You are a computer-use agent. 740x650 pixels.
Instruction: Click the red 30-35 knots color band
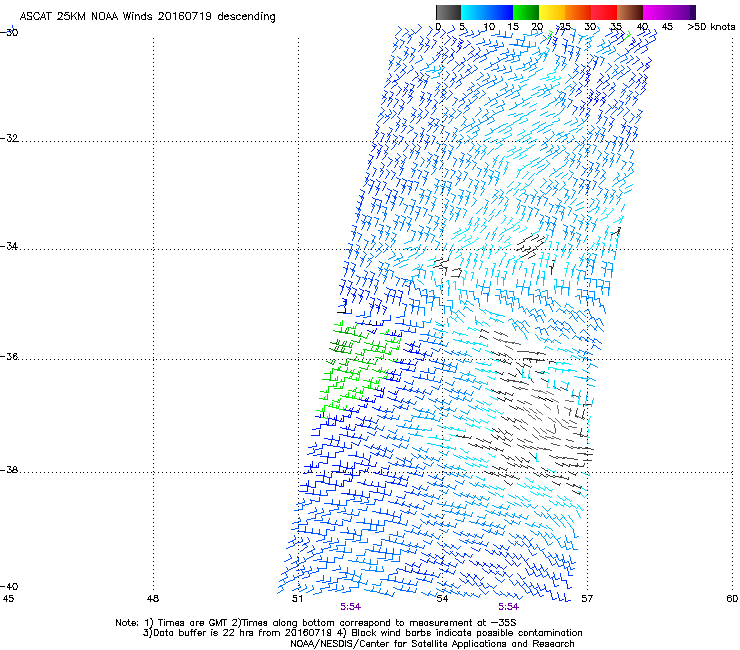click(x=604, y=12)
